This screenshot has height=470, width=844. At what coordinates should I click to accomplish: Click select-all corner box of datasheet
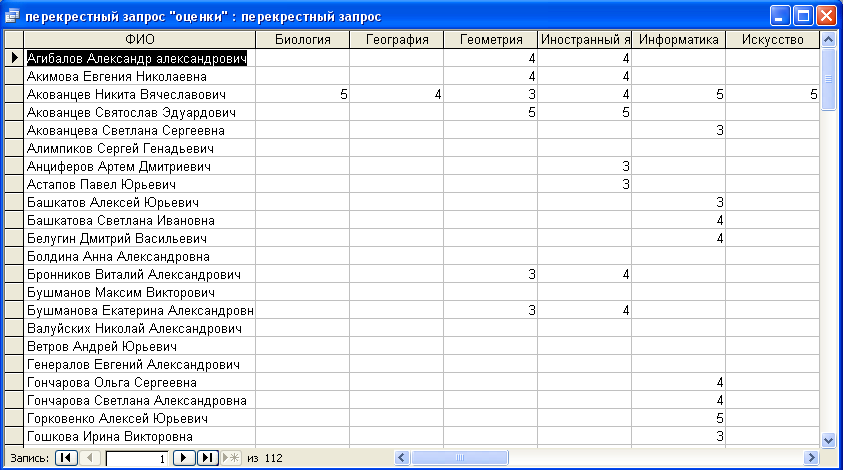[x=14, y=39]
